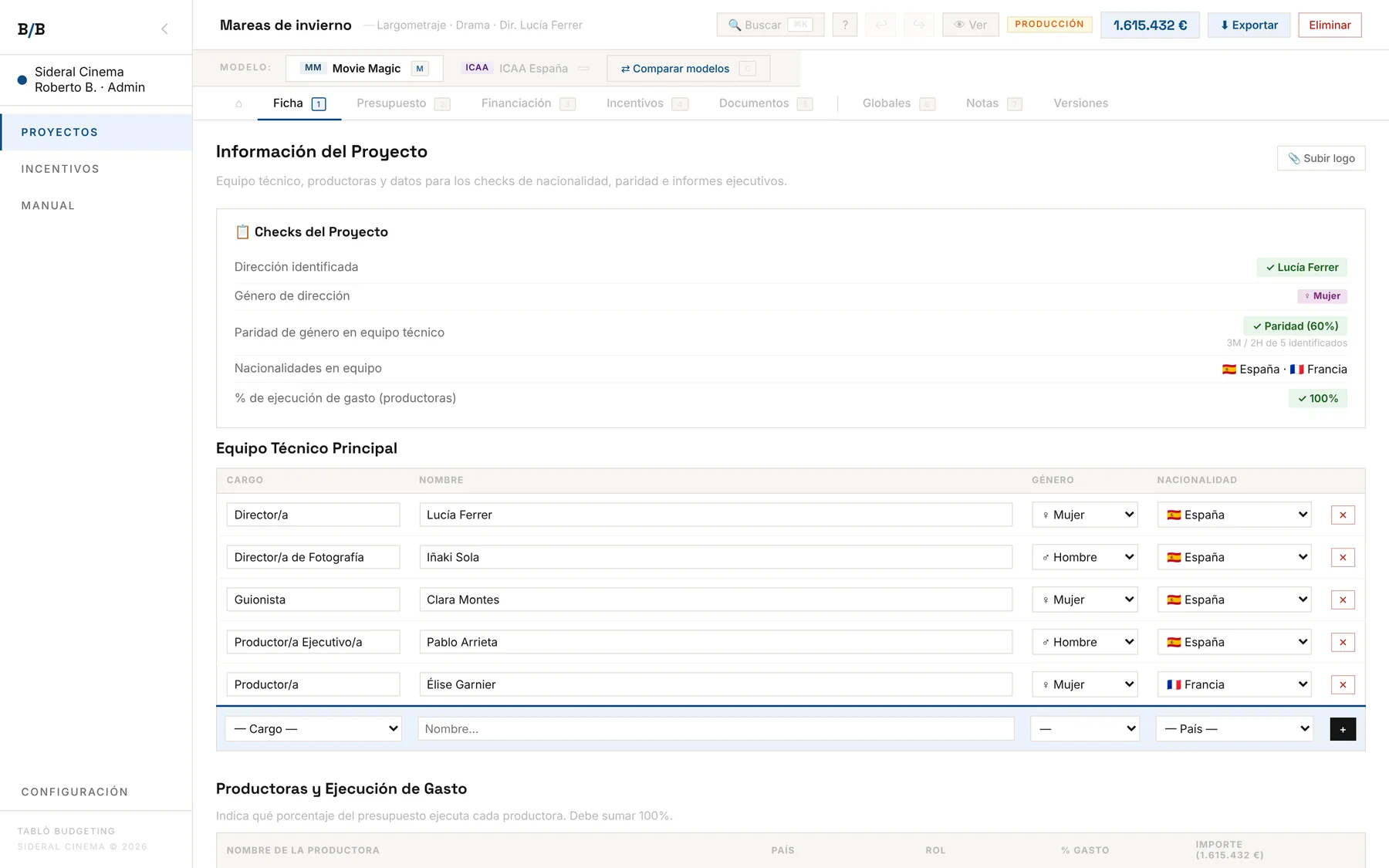The width and height of the screenshot is (1389, 868).
Task: Click the Pablo Arrieta name field
Action: (716, 642)
